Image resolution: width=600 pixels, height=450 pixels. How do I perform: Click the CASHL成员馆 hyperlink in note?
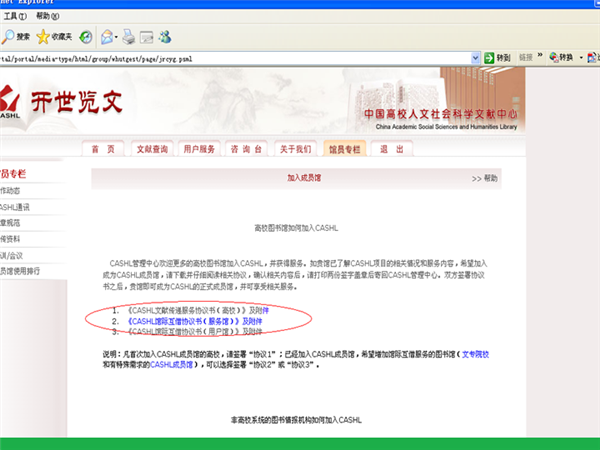tap(171, 365)
